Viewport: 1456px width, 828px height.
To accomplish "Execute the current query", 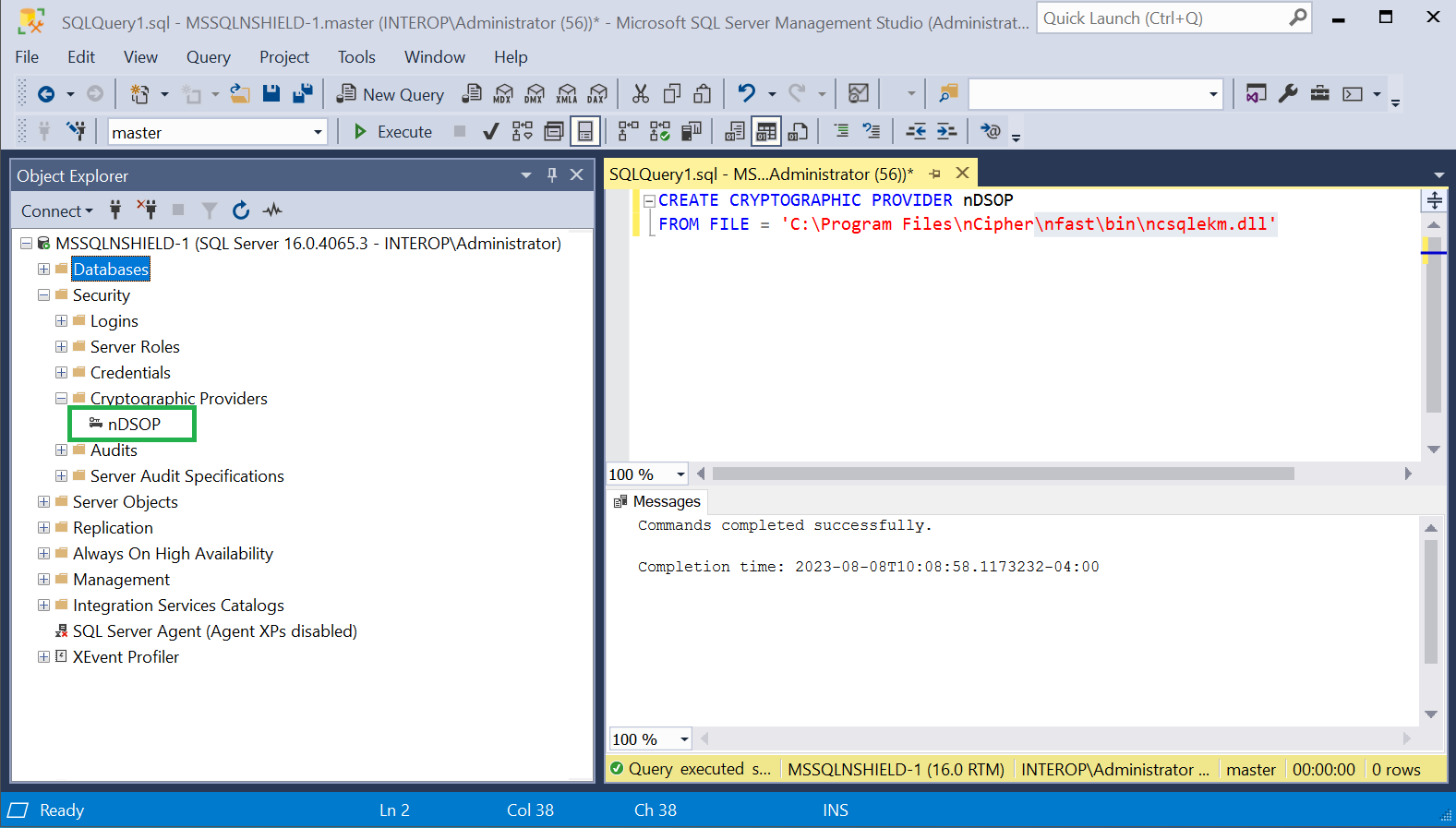I will point(393,132).
